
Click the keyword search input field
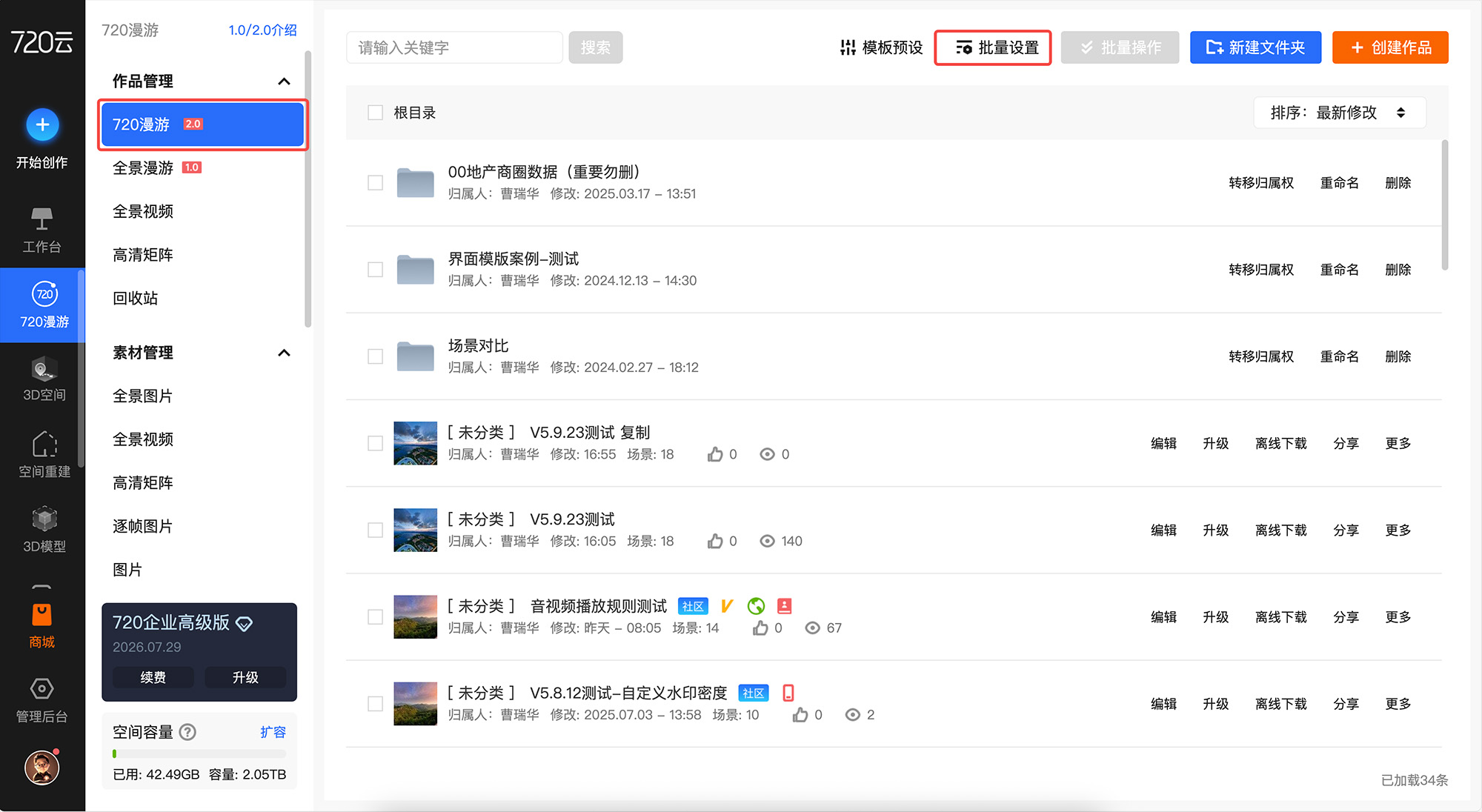(454, 47)
